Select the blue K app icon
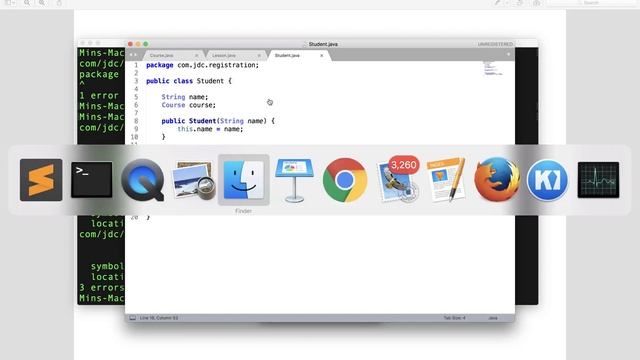The width and height of the screenshot is (640, 360). (x=547, y=180)
